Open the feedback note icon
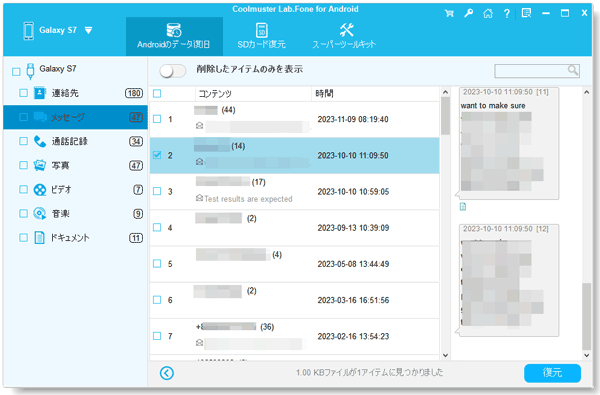Viewport: 600px width, 395px height. (527, 13)
